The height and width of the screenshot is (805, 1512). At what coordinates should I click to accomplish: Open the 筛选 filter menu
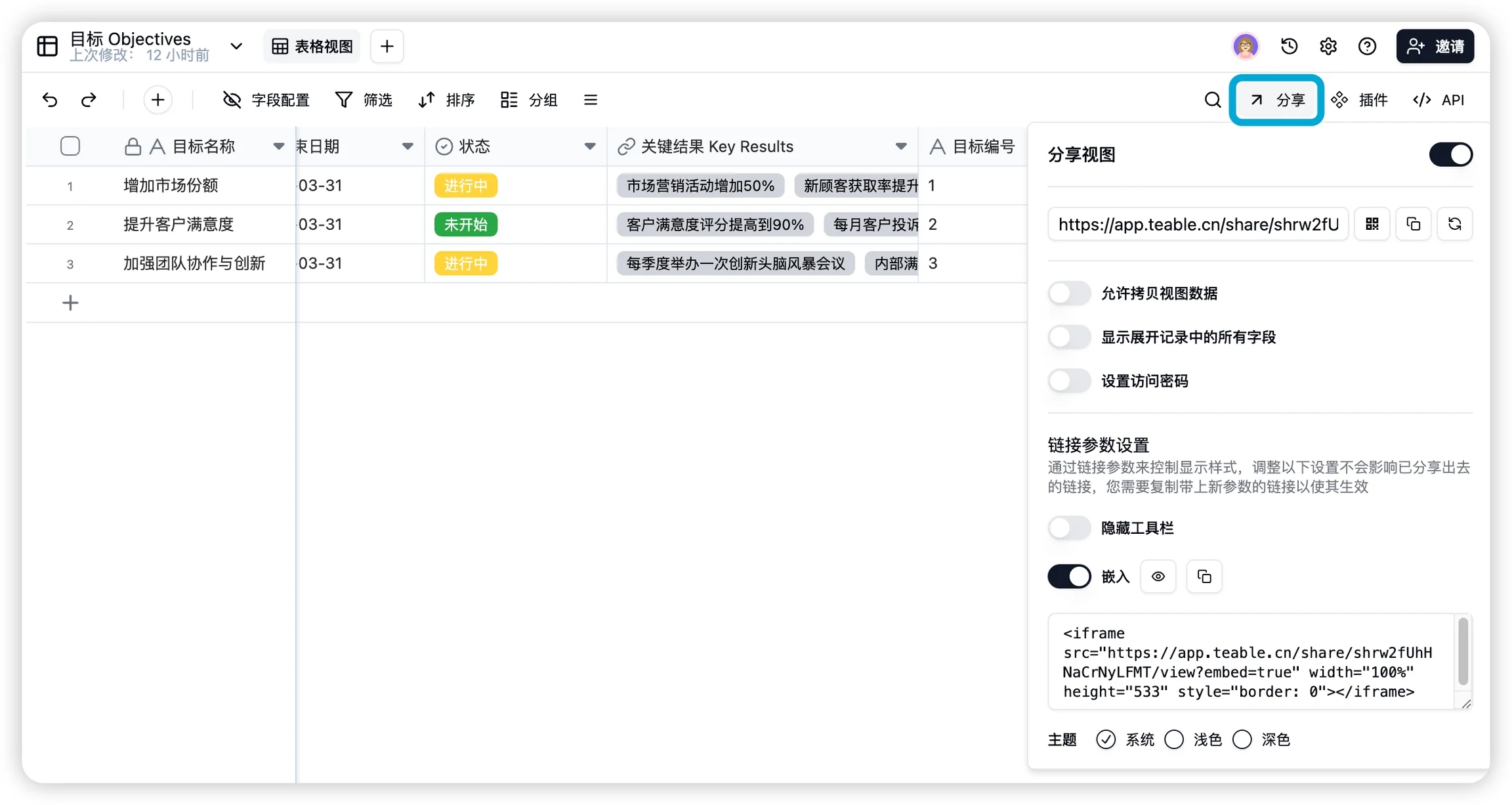click(x=364, y=100)
